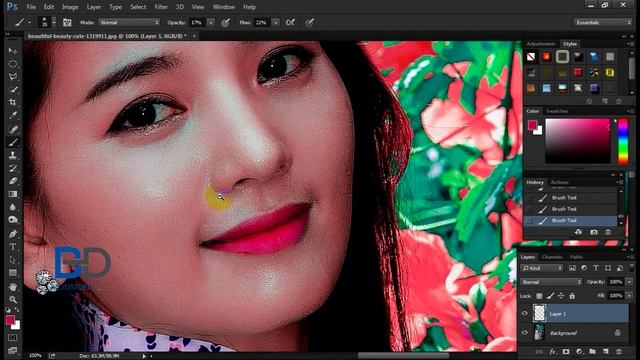
Task: Select the Lasso tool
Action: [x=13, y=77]
